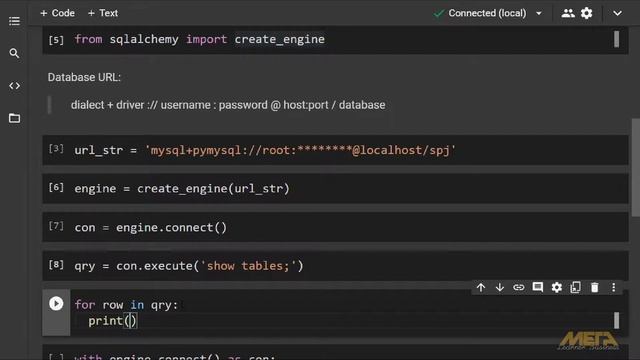Viewport: 640px width, 360px height.
Task: Copy link to cell icon
Action: point(518,287)
